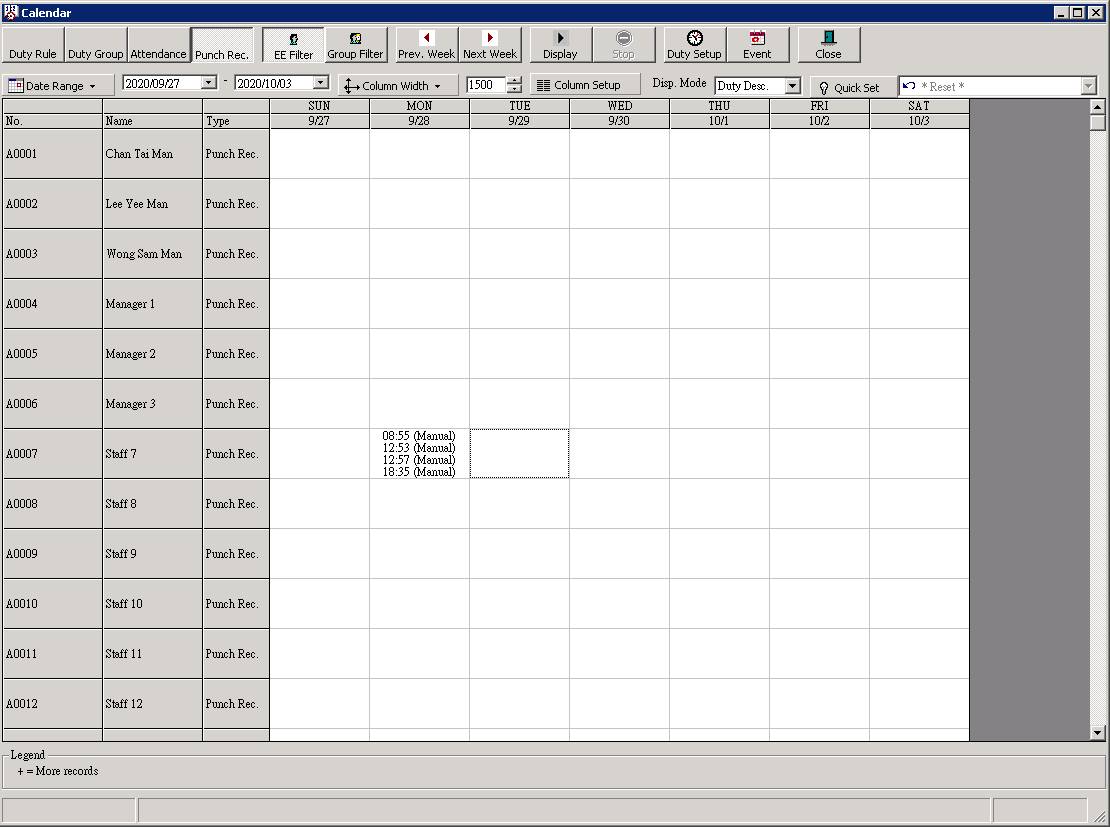The width and height of the screenshot is (1110, 827).
Task: Switch to Duty Group tab
Action: (x=96, y=45)
